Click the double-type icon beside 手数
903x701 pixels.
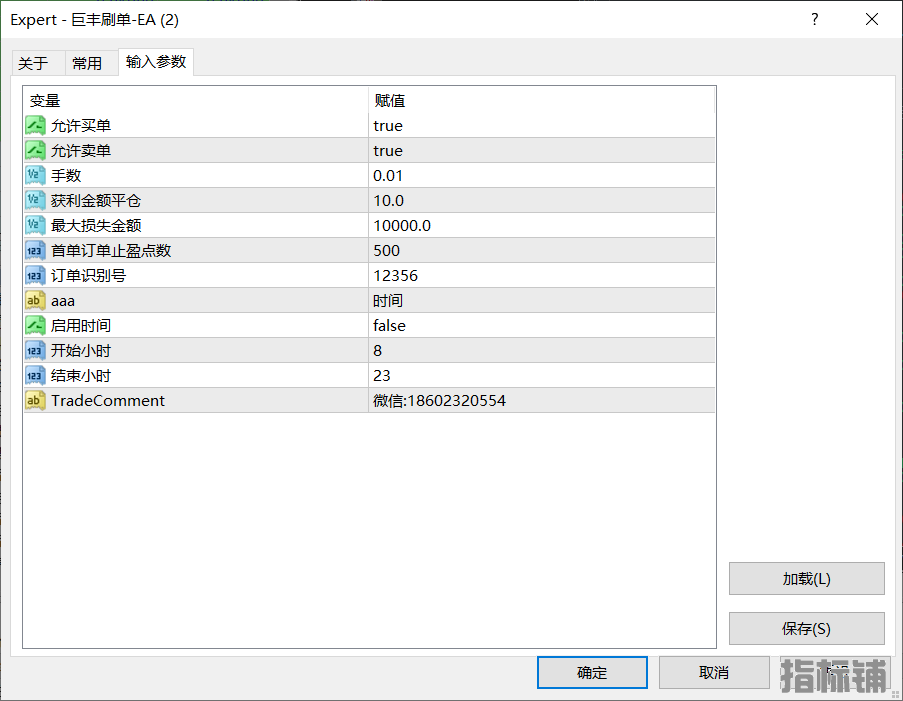[35, 176]
